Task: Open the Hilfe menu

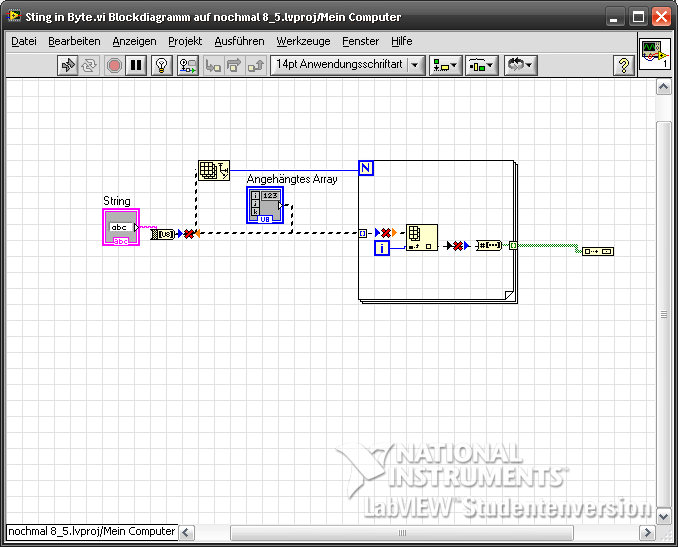Action: point(402,41)
